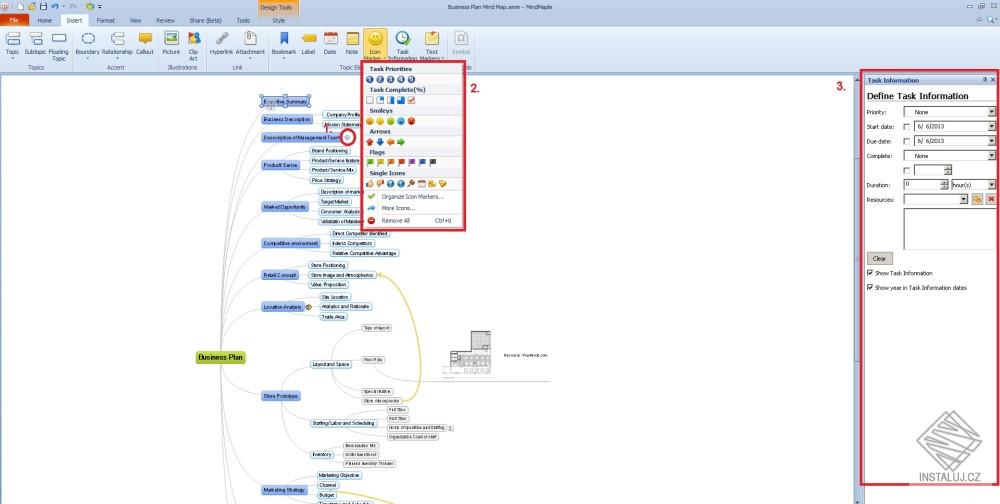Click the Clear button
Image resolution: width=1000 pixels, height=504 pixels.
879,258
